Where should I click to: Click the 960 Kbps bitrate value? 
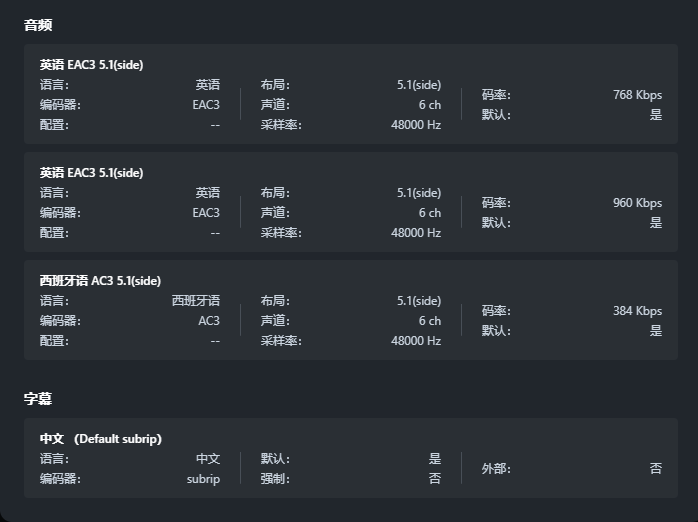click(637, 203)
